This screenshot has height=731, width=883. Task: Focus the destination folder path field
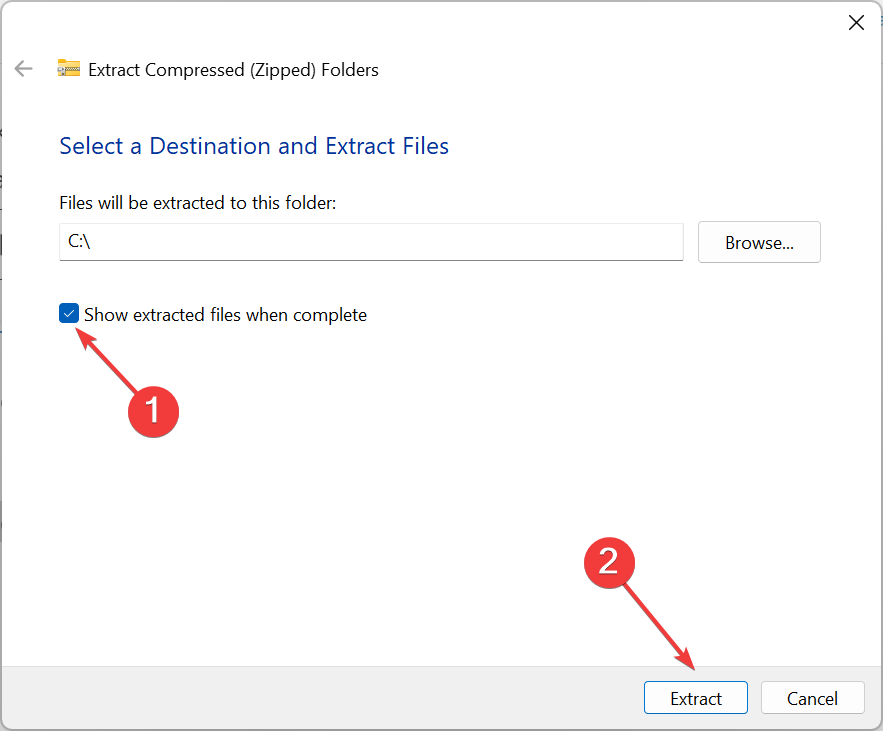tap(370, 242)
